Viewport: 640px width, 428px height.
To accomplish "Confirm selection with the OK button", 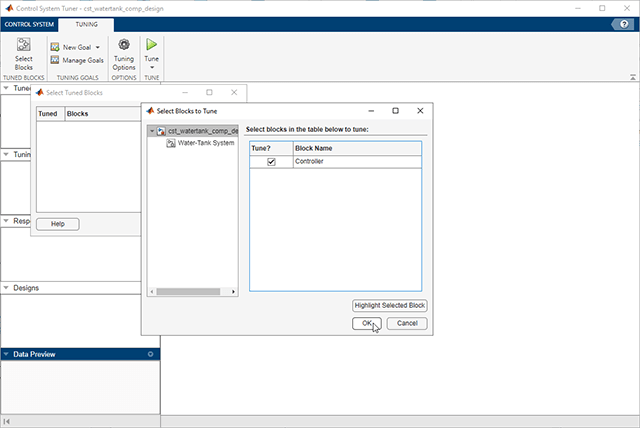I will pyautogui.click(x=367, y=323).
